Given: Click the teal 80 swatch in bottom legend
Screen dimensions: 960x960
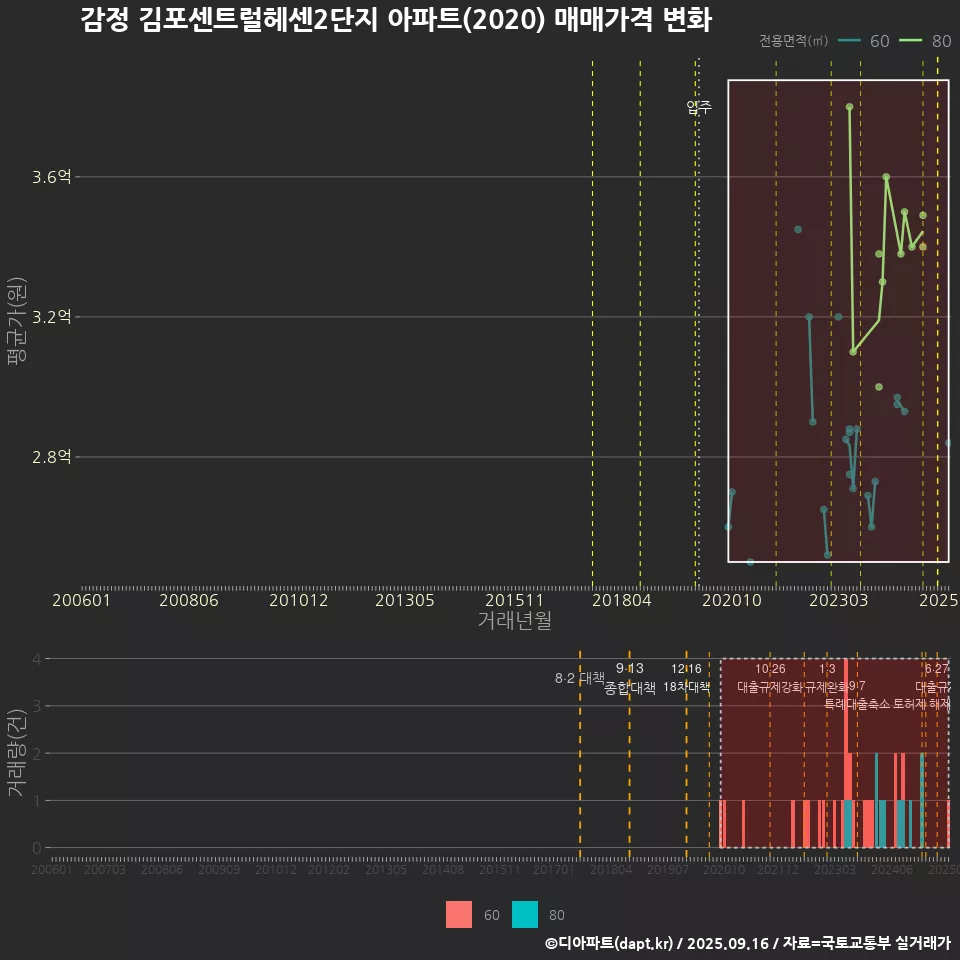Looking at the screenshot, I should click(x=525, y=914).
